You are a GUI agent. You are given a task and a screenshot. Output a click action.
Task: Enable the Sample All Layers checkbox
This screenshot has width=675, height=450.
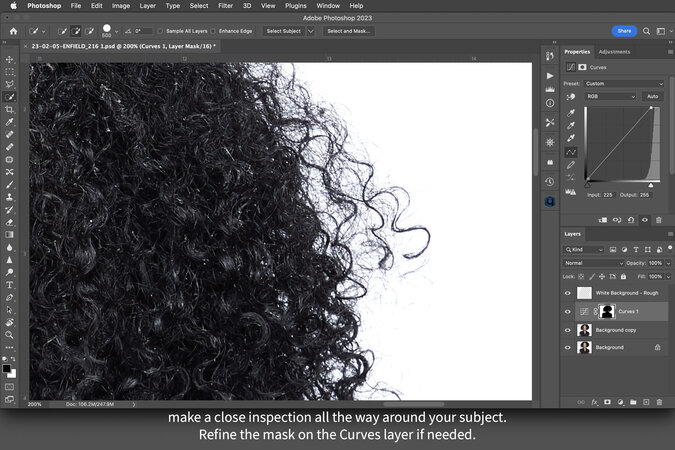click(x=161, y=31)
